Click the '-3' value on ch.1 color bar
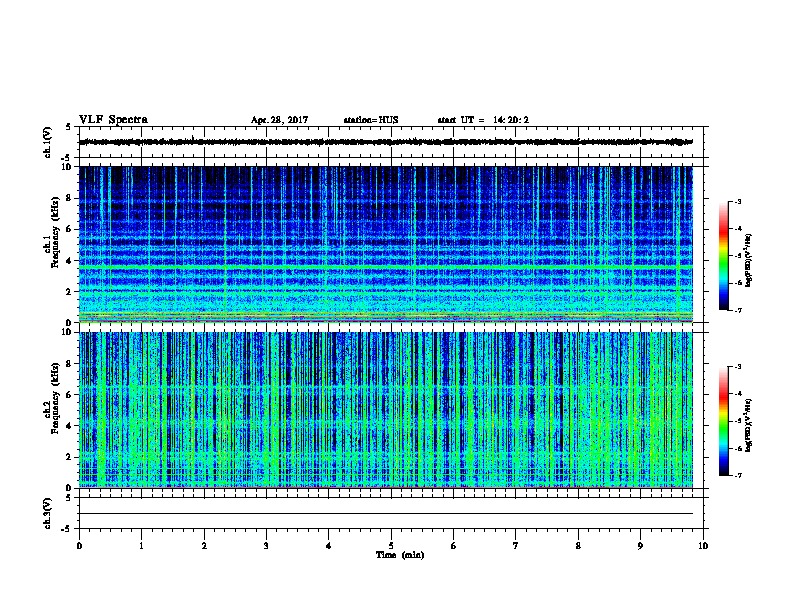The height and width of the screenshot is (612, 792). click(737, 202)
